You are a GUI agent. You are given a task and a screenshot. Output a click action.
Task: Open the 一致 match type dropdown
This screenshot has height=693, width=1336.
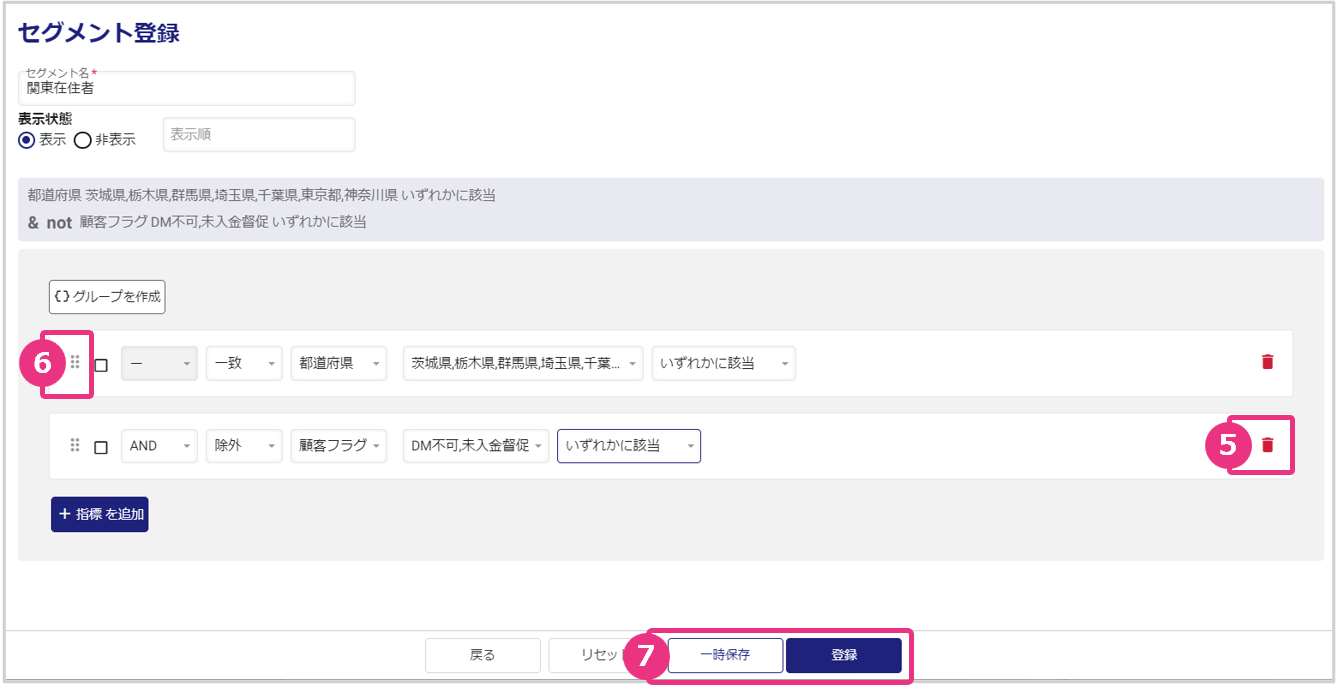[x=244, y=364]
